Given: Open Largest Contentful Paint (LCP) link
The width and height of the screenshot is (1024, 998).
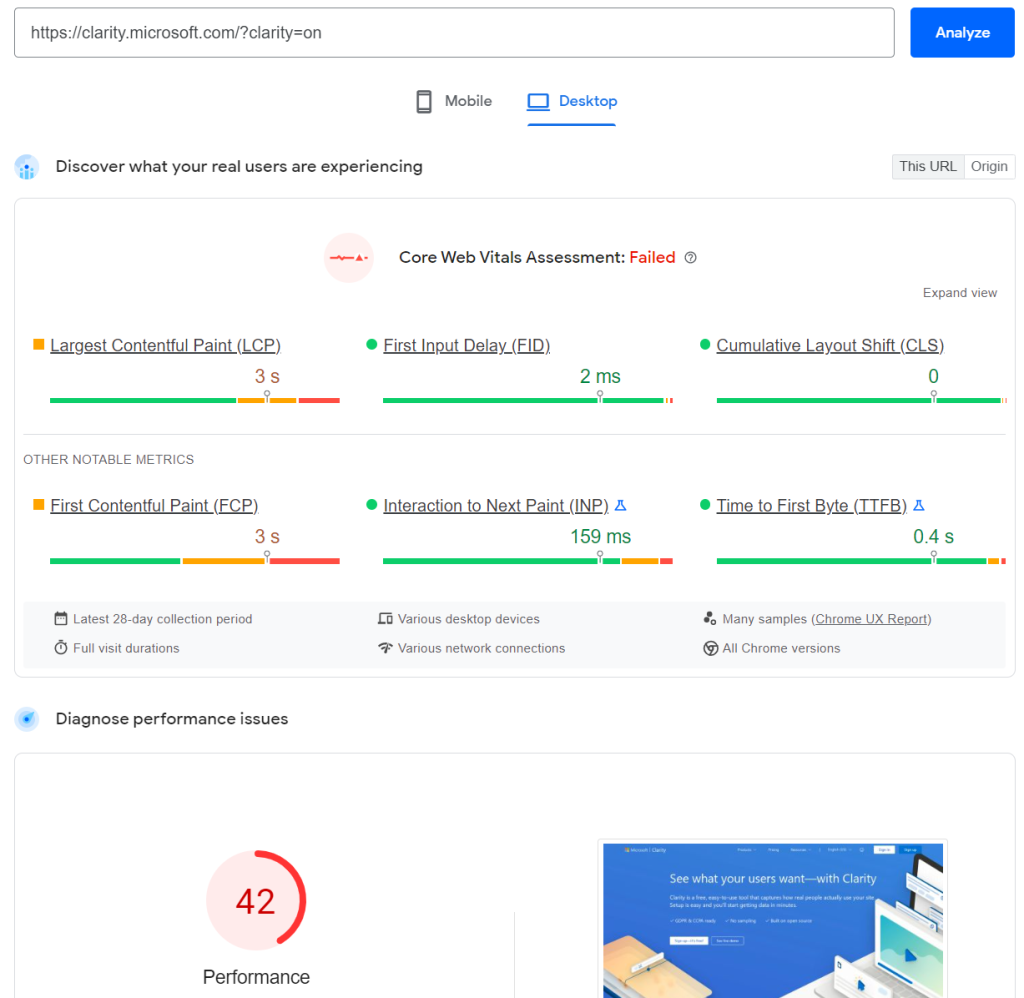Looking at the screenshot, I should [165, 345].
